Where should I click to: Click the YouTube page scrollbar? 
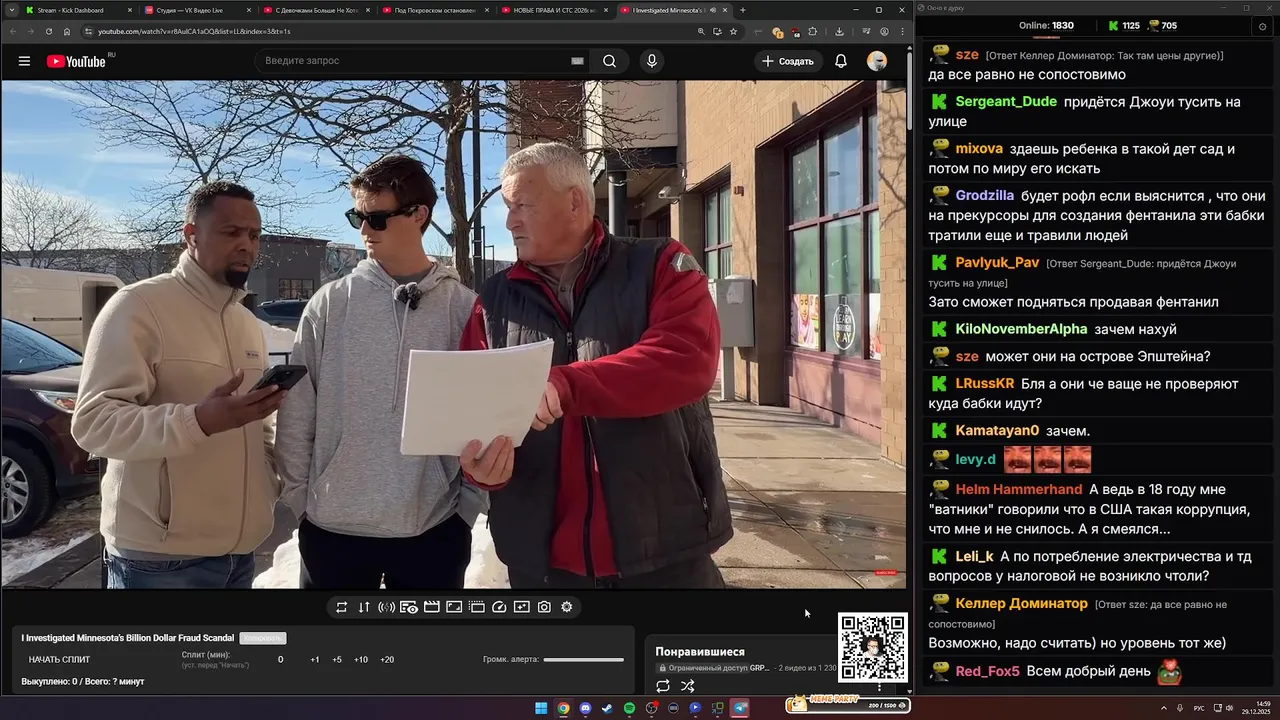click(x=909, y=90)
